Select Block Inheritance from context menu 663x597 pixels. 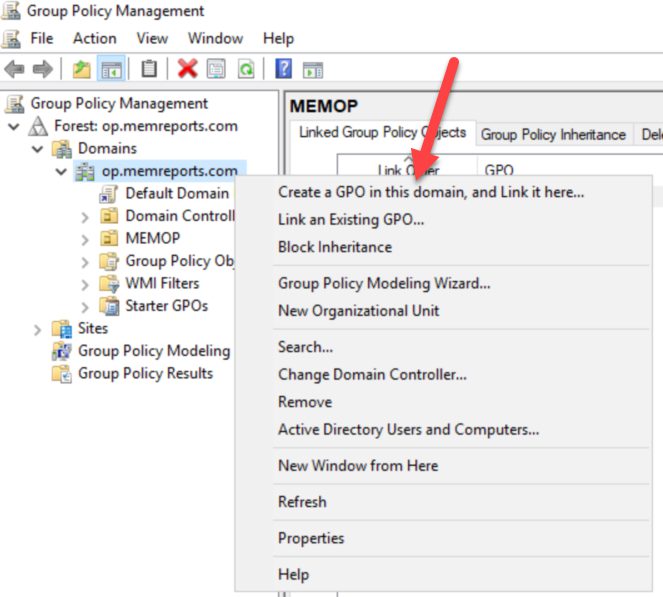443,247
